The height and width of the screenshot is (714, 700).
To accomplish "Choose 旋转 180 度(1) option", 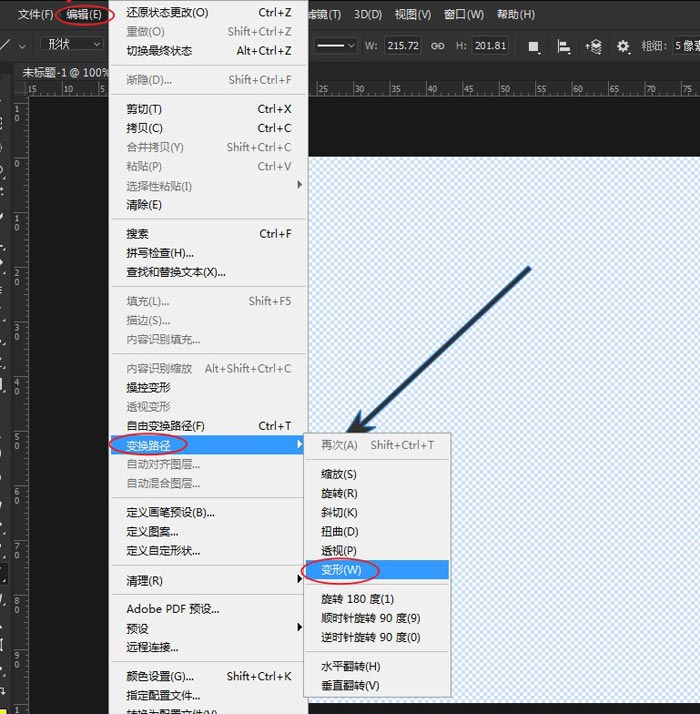I will tap(357, 599).
